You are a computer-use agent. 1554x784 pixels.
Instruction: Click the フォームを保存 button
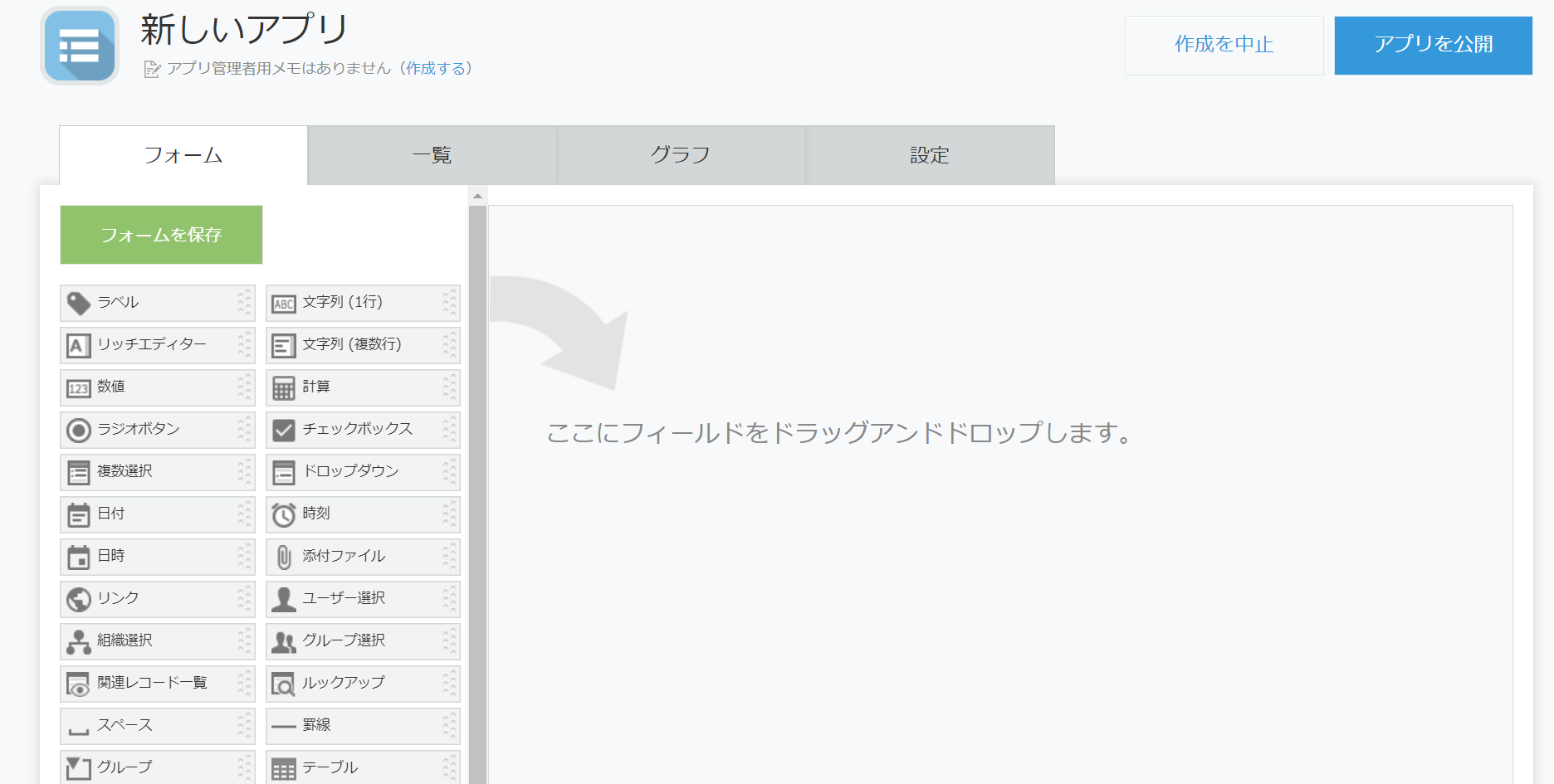[161, 235]
